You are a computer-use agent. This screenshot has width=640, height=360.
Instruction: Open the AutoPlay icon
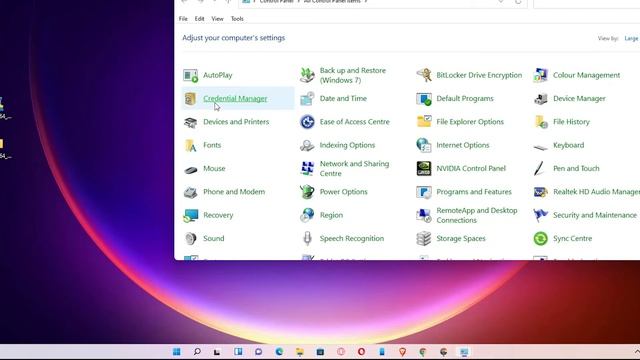[x=190, y=75]
